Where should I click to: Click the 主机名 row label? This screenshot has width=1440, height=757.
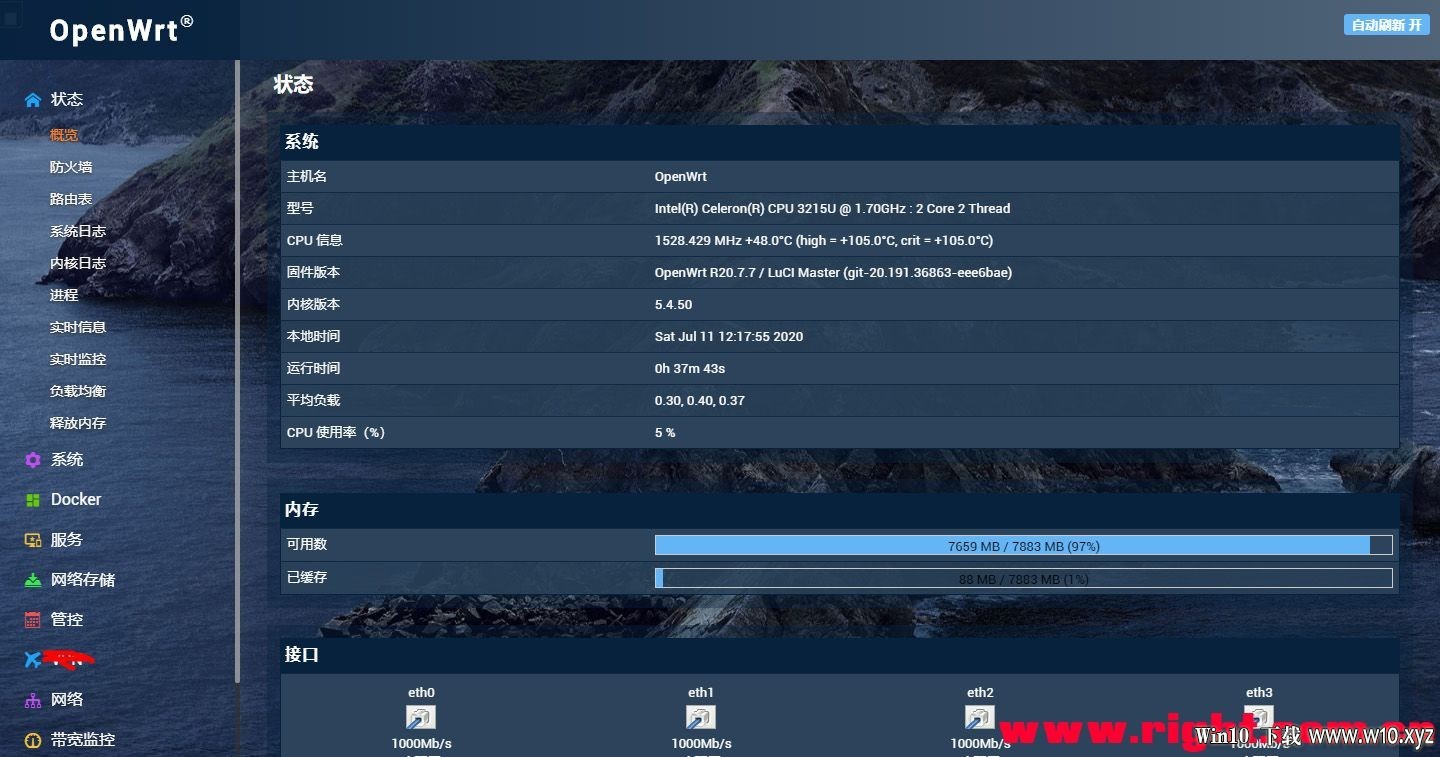[307, 176]
